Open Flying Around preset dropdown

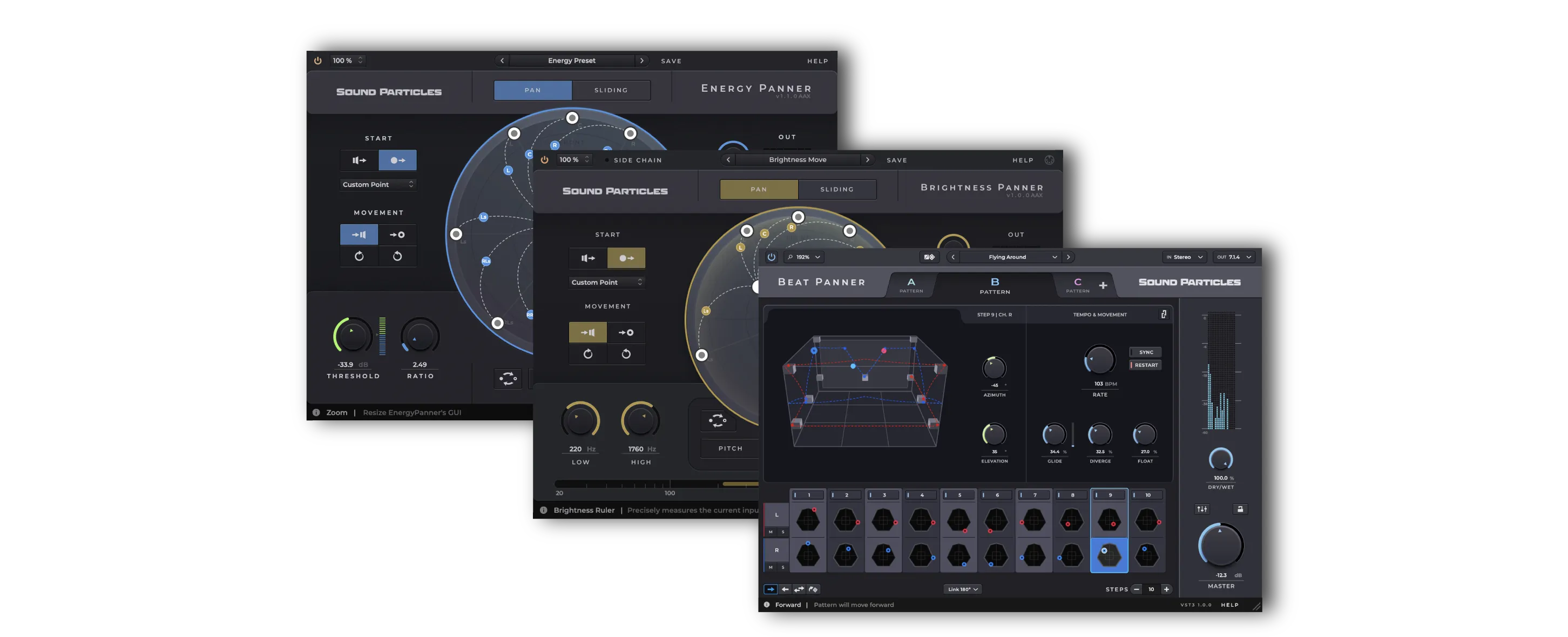click(1010, 257)
